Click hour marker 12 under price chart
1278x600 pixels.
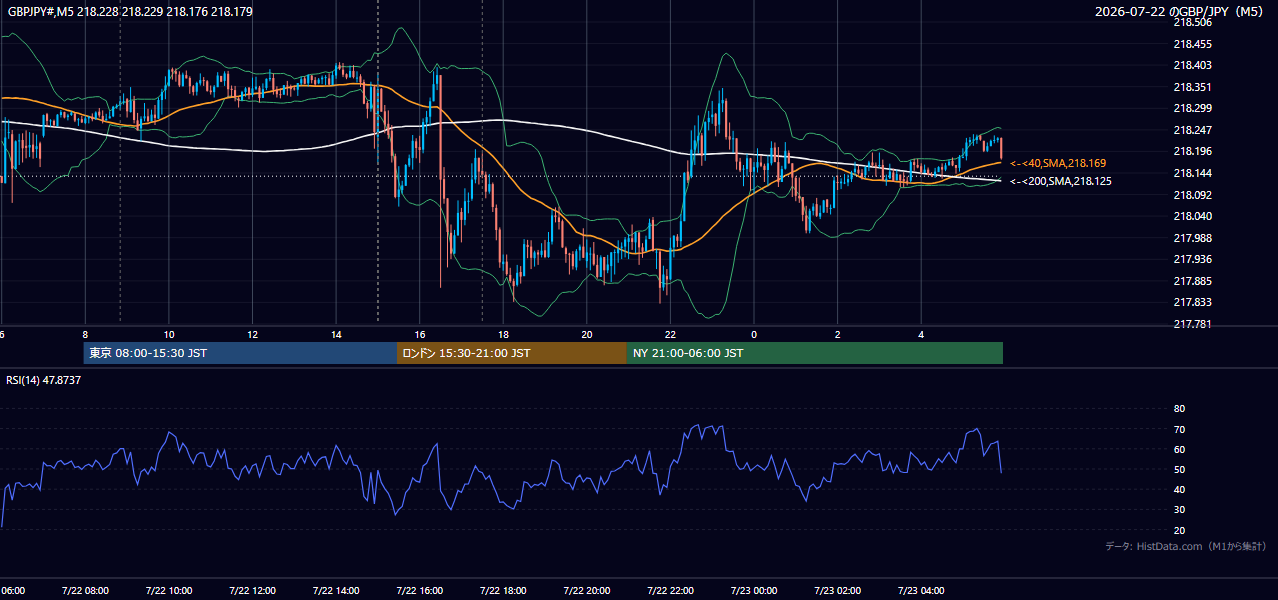(x=252, y=335)
